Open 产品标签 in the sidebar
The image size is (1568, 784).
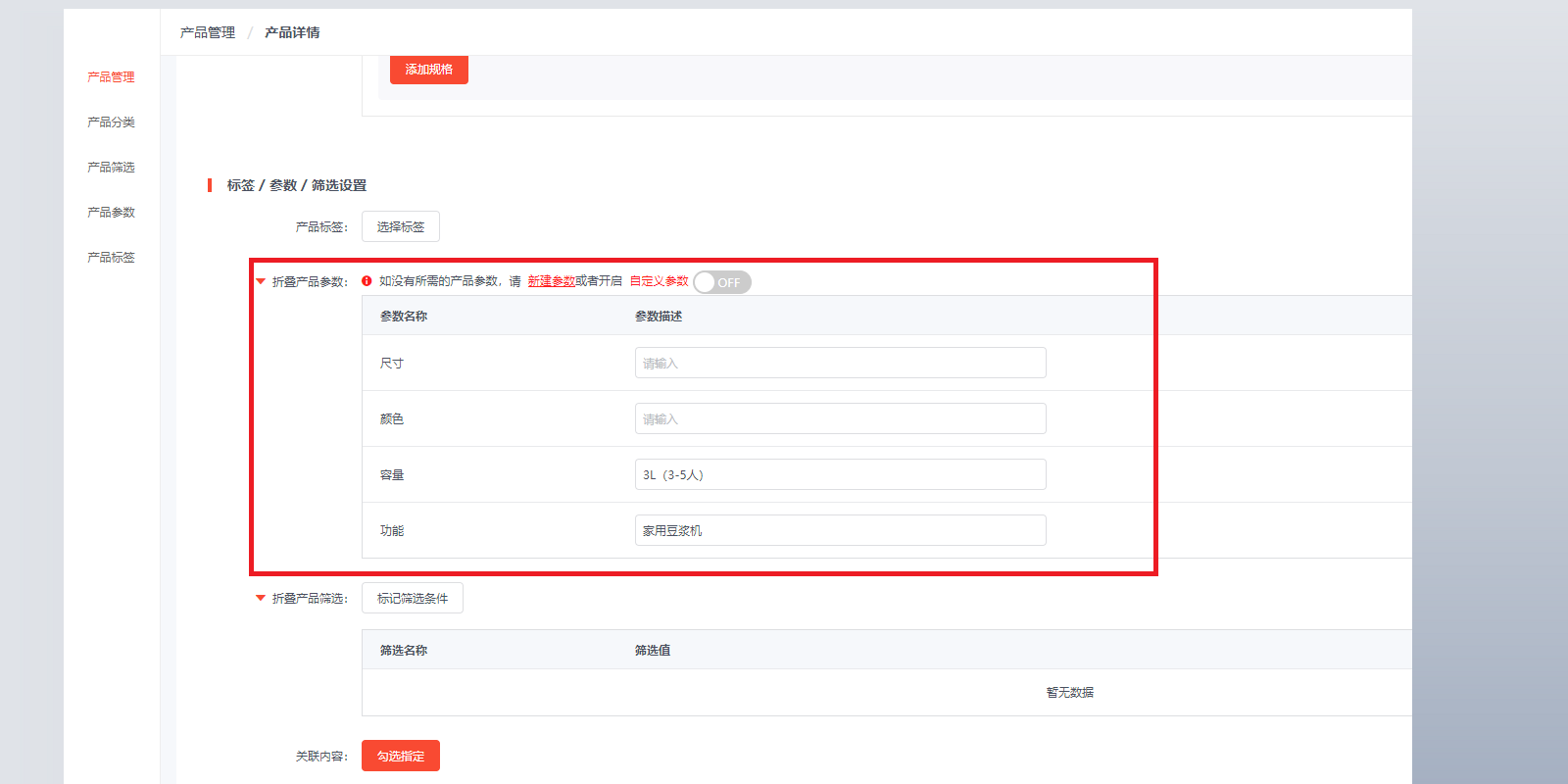[111, 257]
